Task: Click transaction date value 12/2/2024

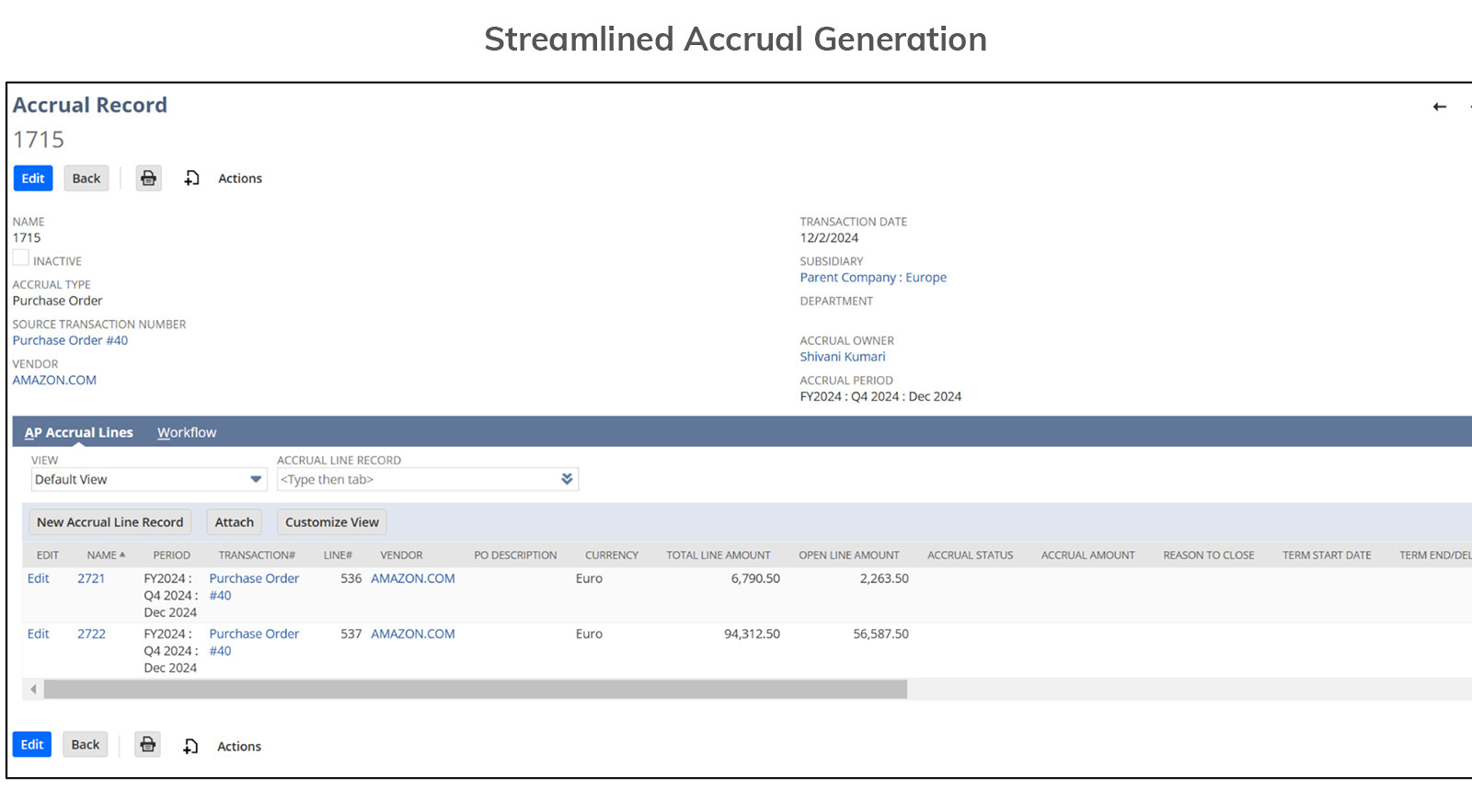Action: point(829,238)
